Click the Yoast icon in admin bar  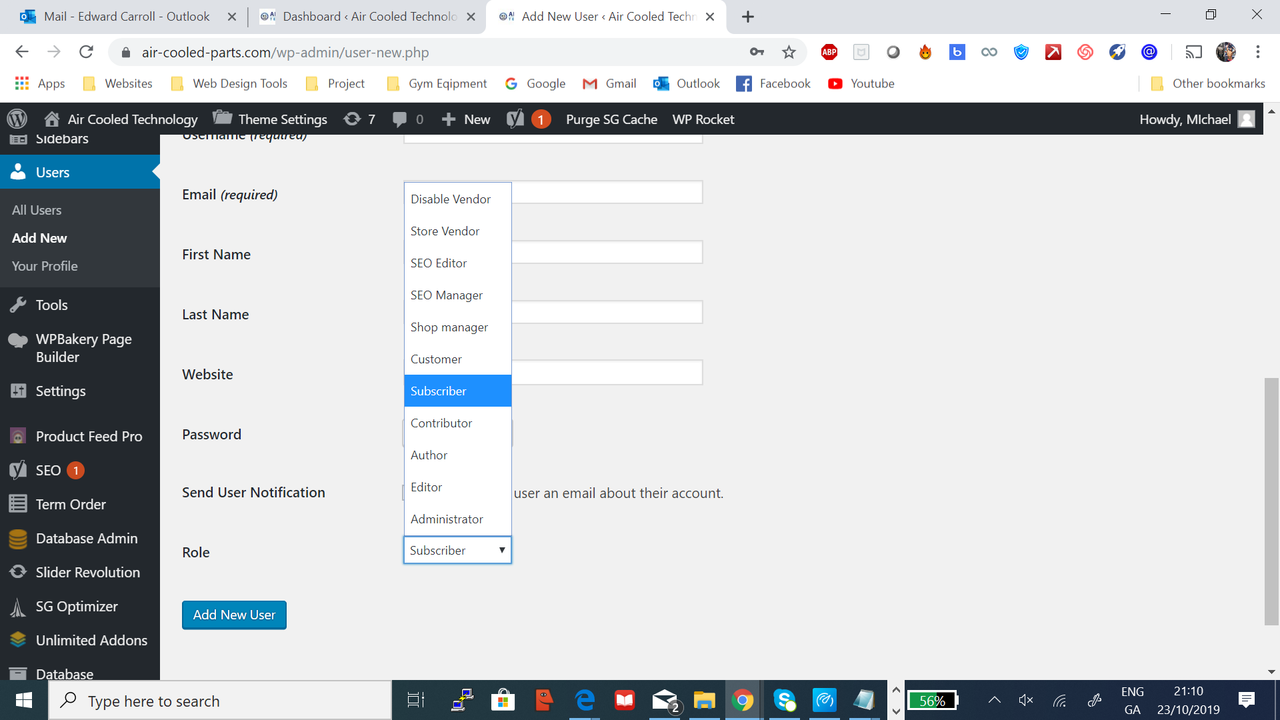coord(516,119)
